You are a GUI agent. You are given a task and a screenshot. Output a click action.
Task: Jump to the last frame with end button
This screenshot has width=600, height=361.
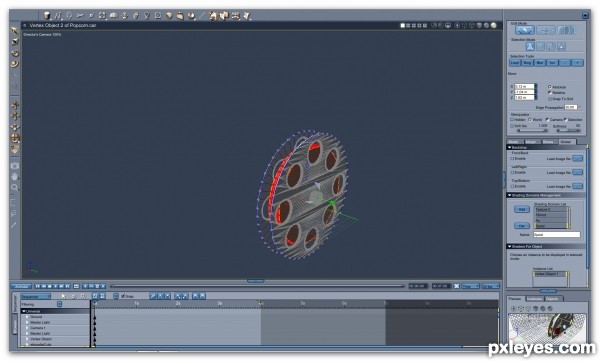68,286
